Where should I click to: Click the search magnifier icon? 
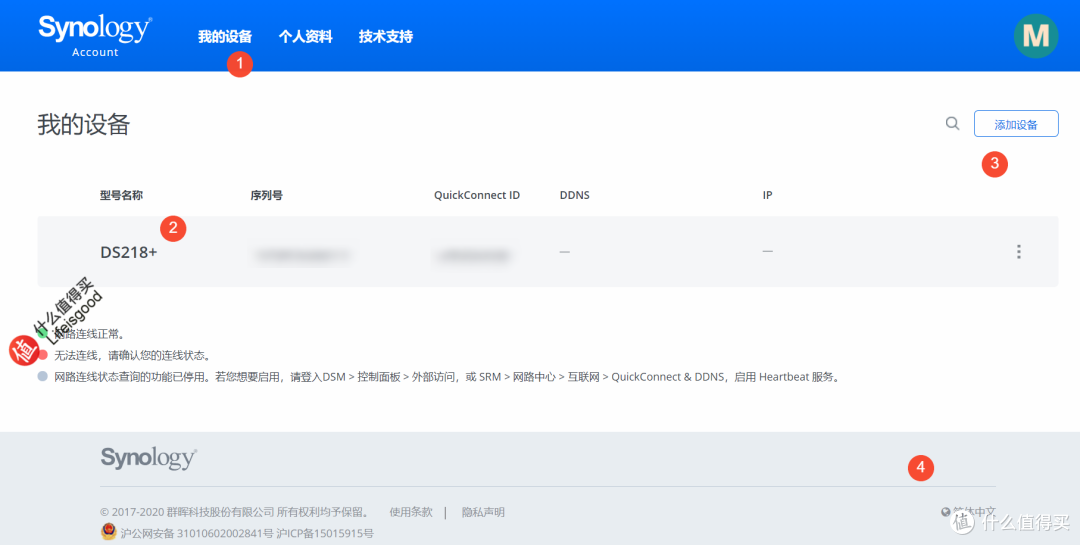[953, 124]
